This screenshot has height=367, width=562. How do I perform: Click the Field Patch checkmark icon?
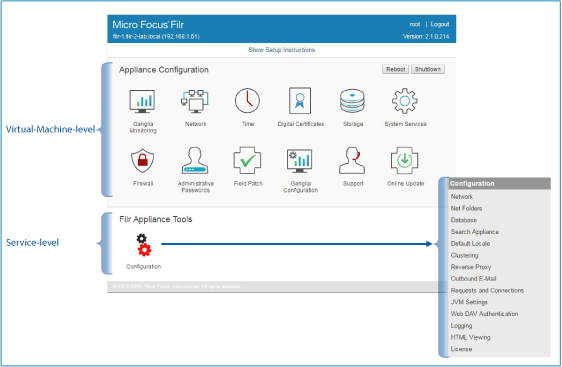(247, 160)
